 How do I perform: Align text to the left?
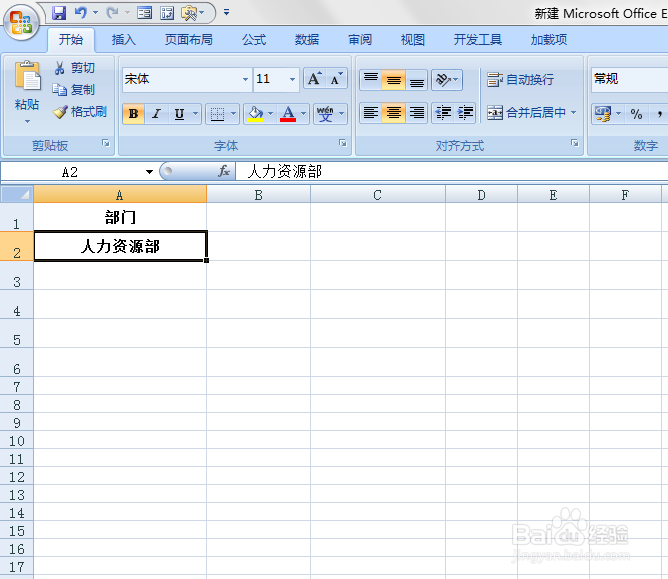coord(371,113)
